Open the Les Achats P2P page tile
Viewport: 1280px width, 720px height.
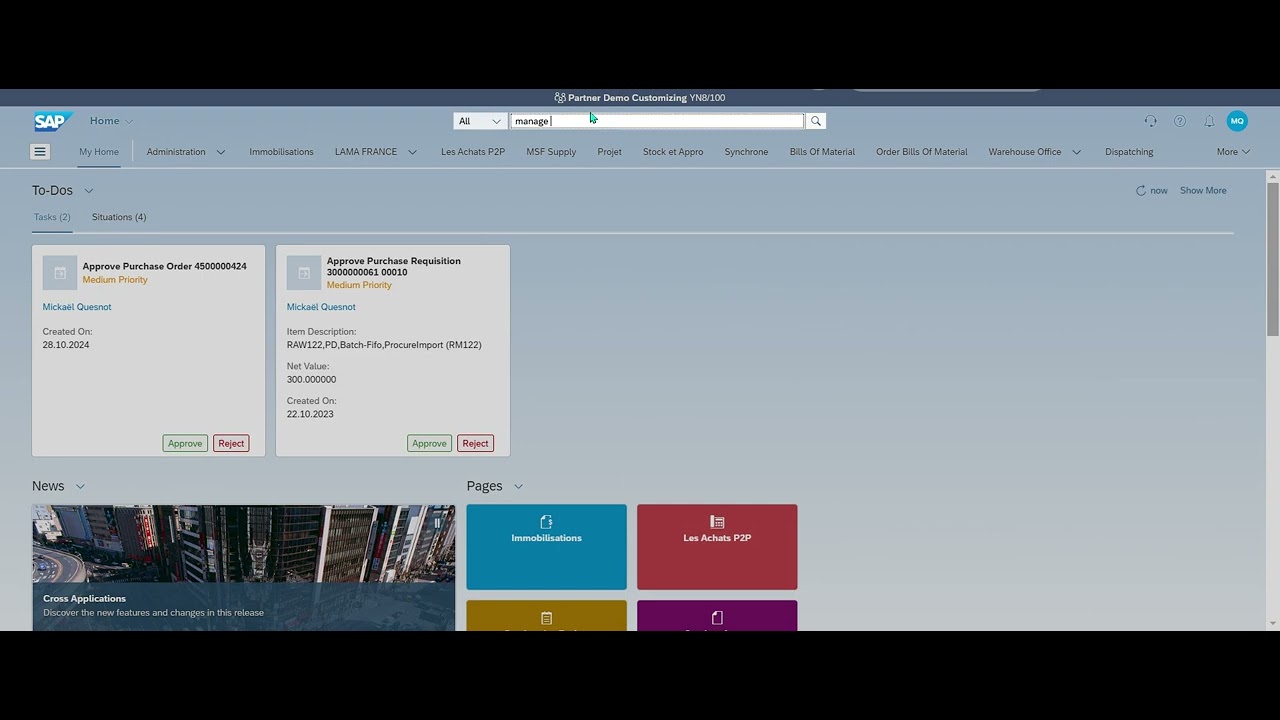click(717, 547)
